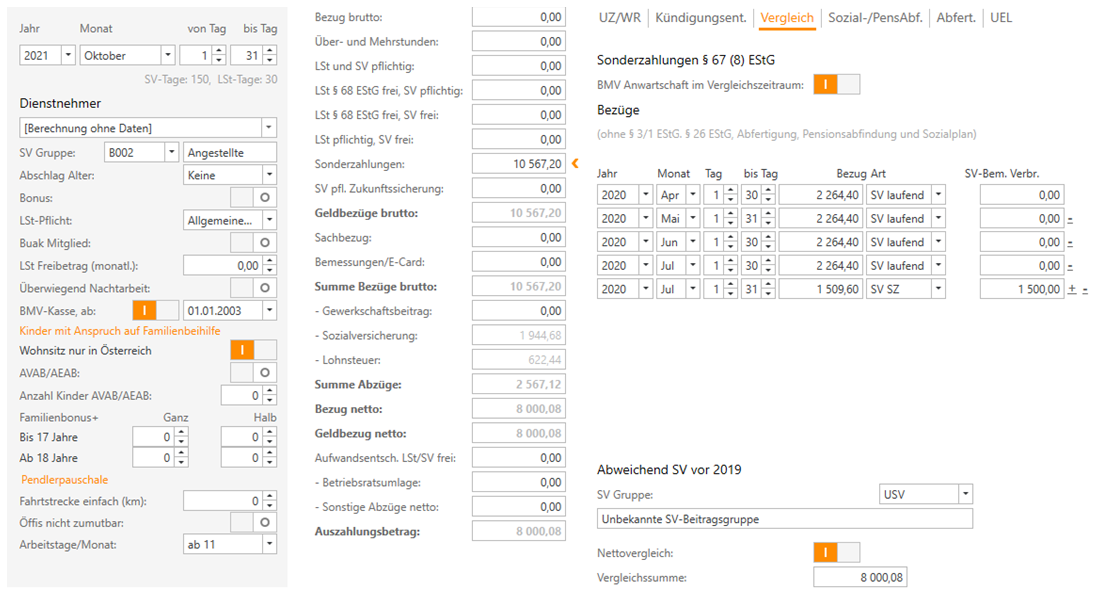
Task: Enable the AVAB/AEAB switch
Action: [253, 372]
